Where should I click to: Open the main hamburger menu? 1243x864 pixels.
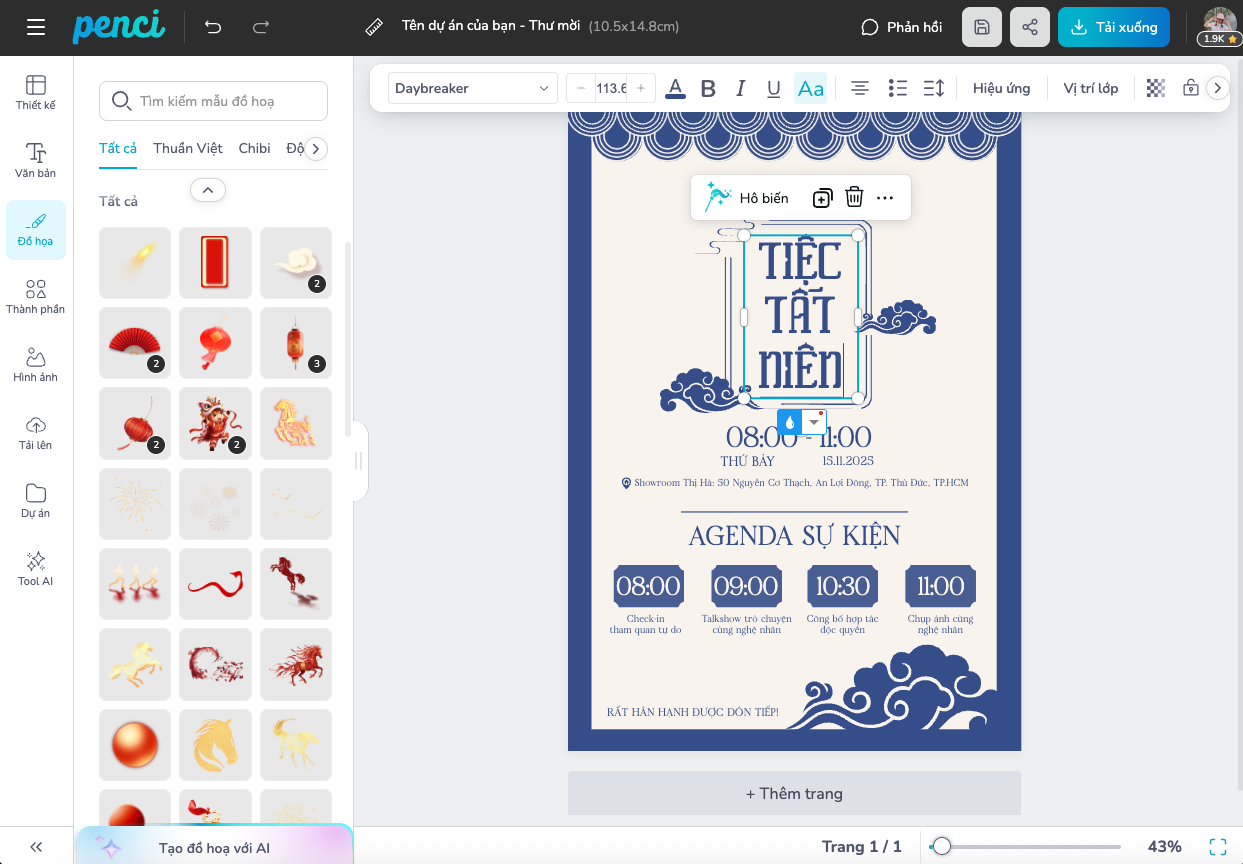(36, 27)
